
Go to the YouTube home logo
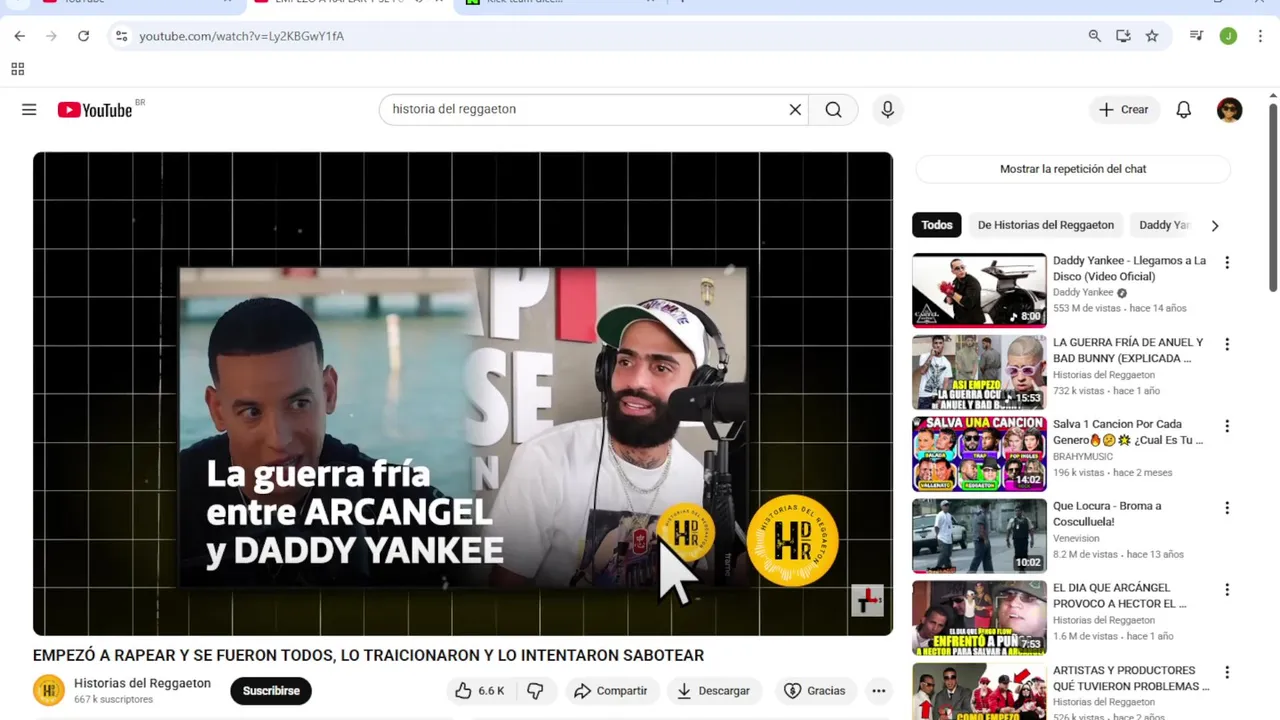[95, 110]
